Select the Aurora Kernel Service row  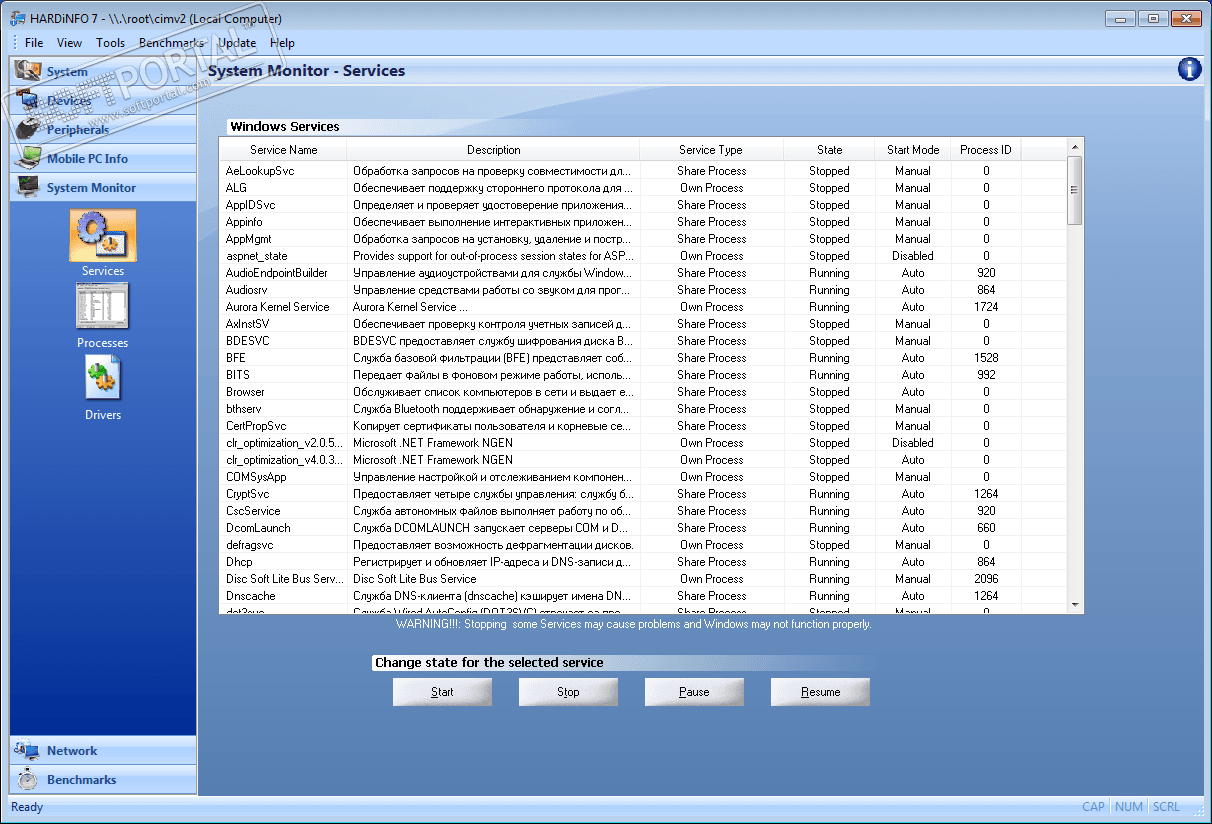coord(643,307)
